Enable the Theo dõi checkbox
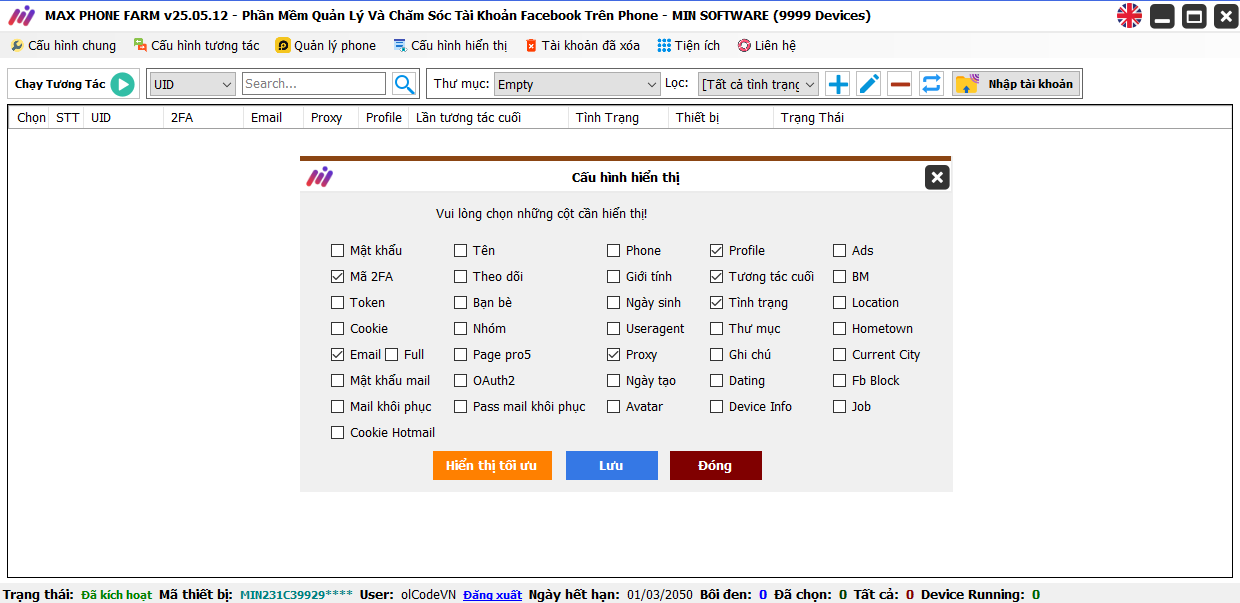This screenshot has height=603, width=1240. click(460, 277)
